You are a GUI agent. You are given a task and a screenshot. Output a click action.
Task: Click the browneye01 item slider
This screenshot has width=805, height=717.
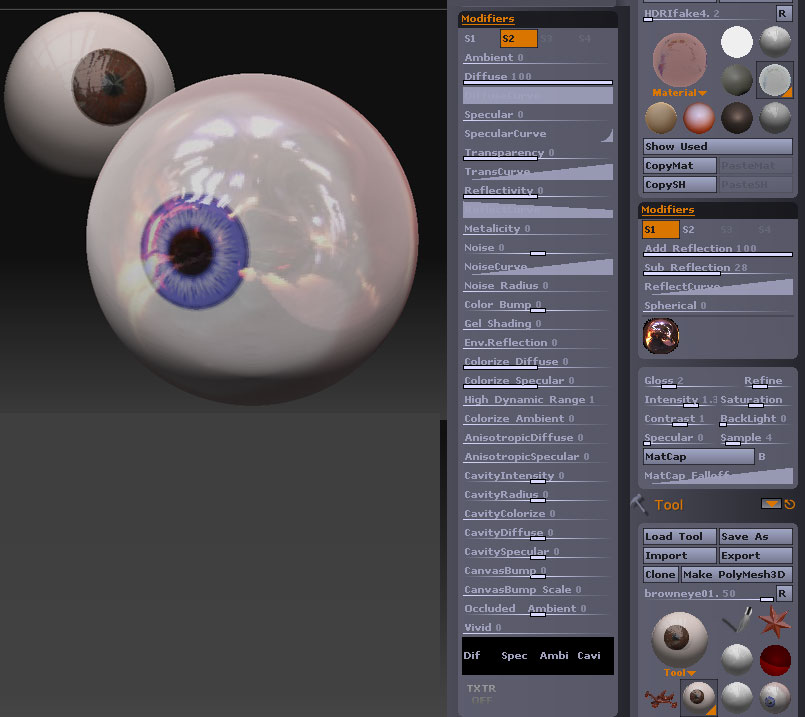708,593
